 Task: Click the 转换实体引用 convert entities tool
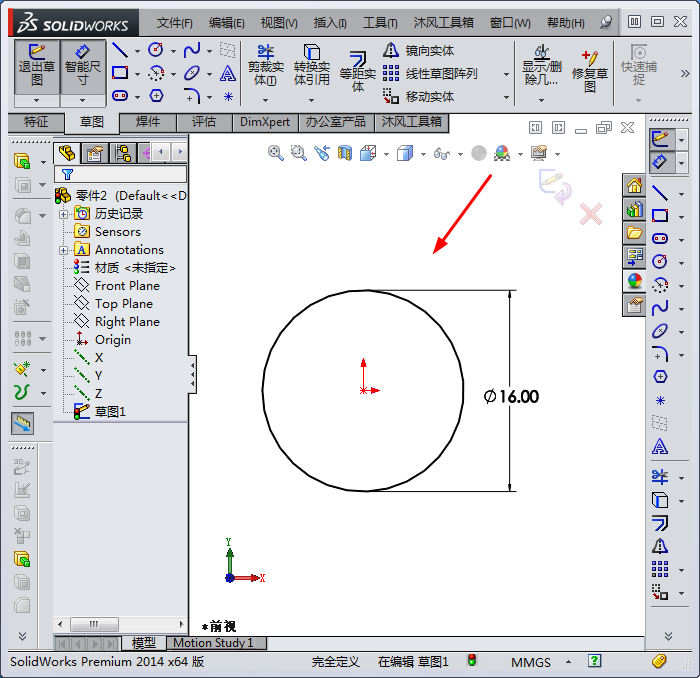[x=311, y=66]
